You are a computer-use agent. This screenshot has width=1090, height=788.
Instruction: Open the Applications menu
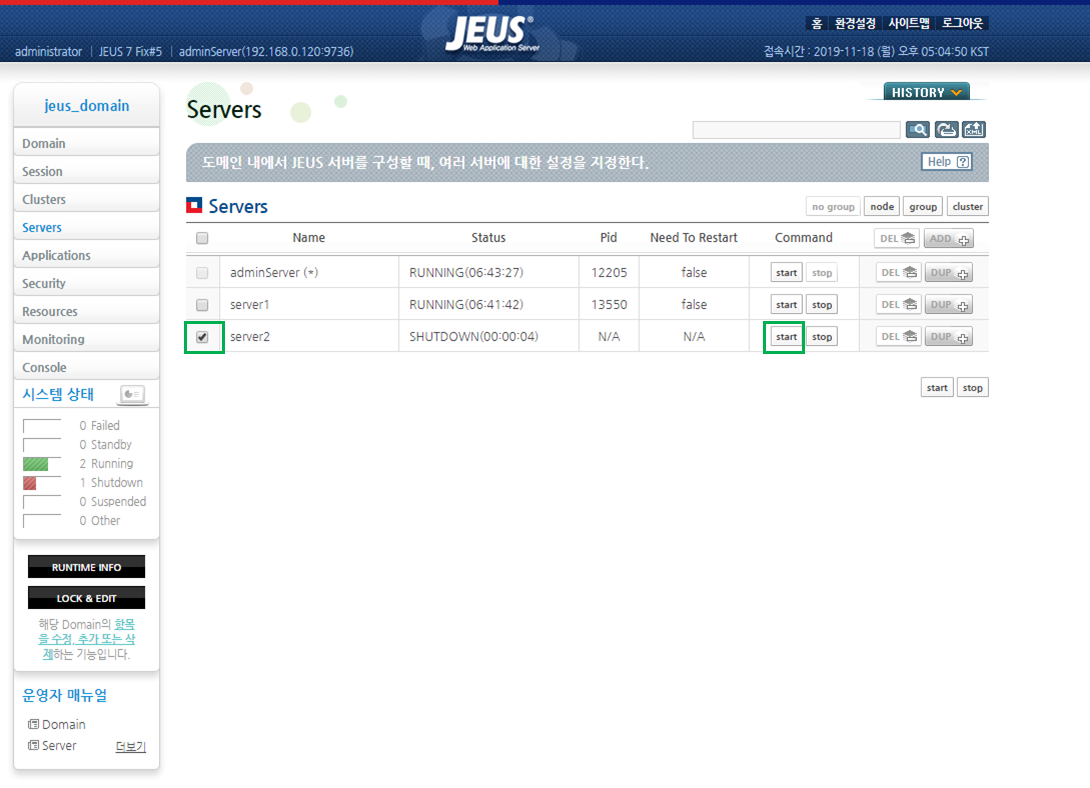(x=86, y=255)
